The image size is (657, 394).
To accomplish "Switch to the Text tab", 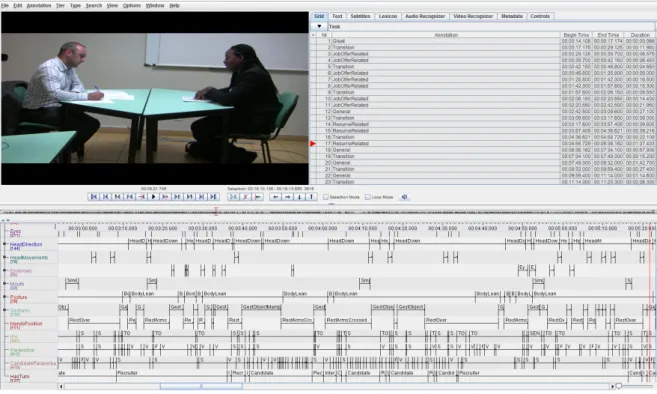I will (337, 16).
